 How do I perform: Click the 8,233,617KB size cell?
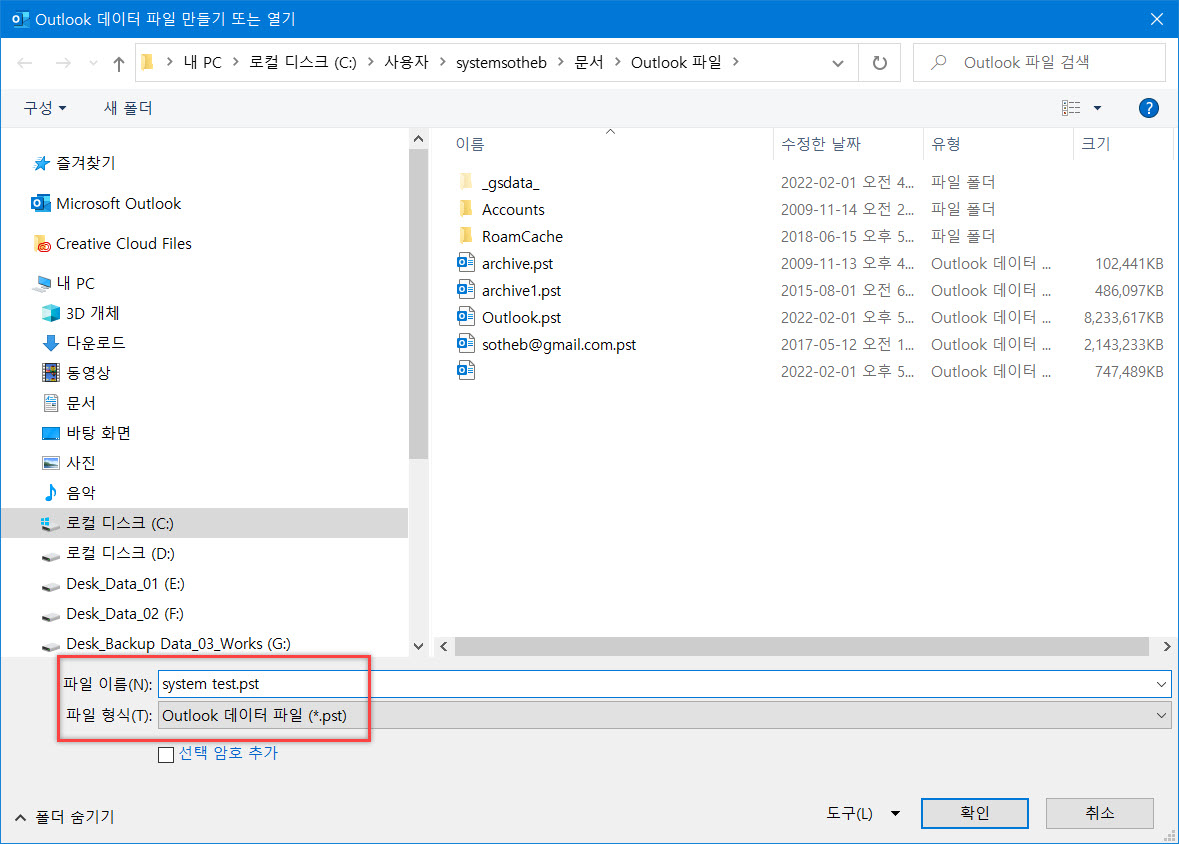1123,317
